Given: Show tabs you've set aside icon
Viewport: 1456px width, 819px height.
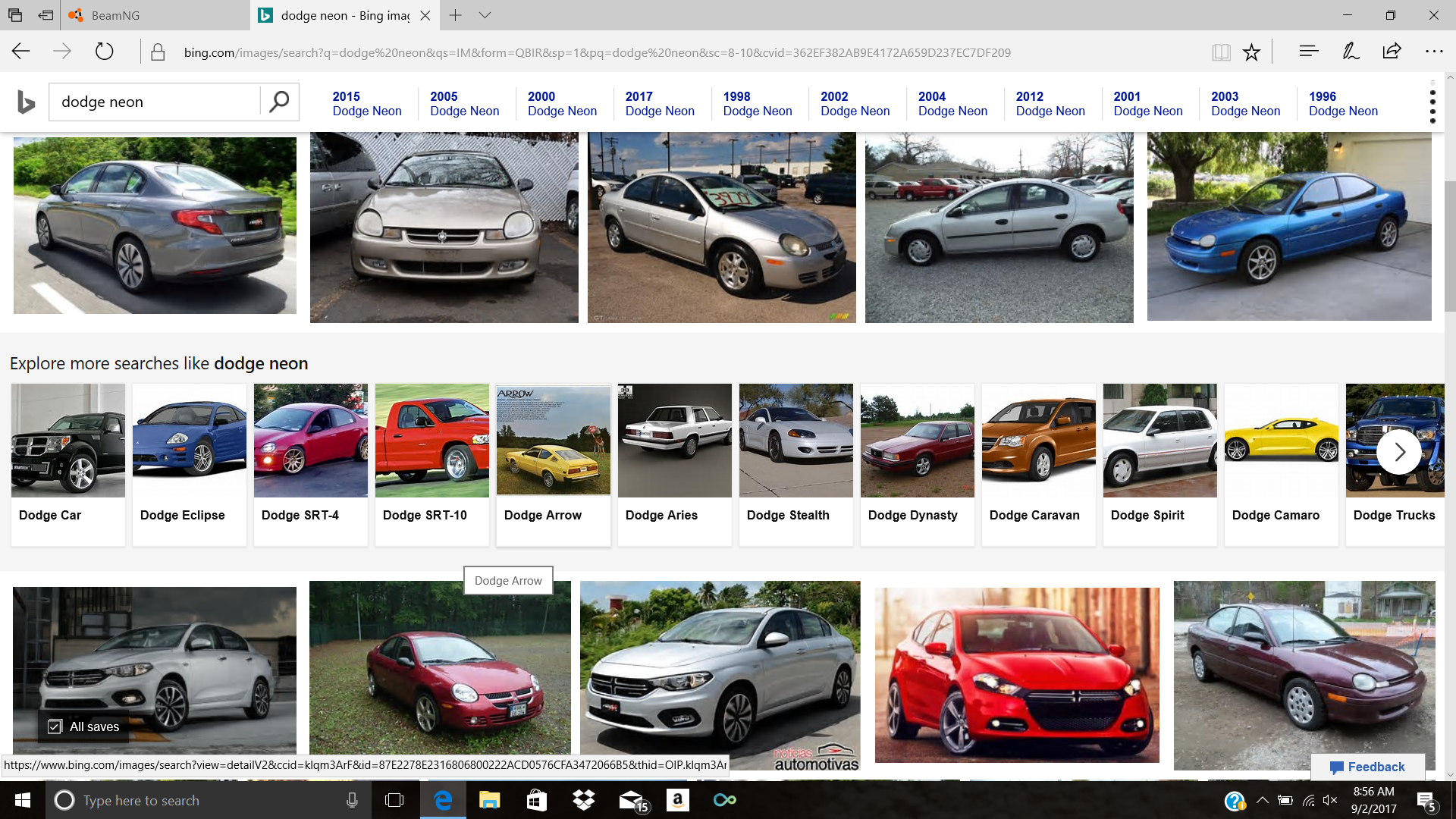Looking at the screenshot, I should coord(15,15).
